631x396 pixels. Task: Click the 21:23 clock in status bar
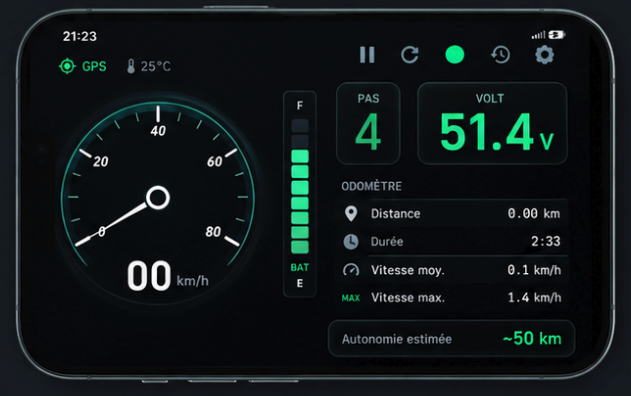pos(80,36)
